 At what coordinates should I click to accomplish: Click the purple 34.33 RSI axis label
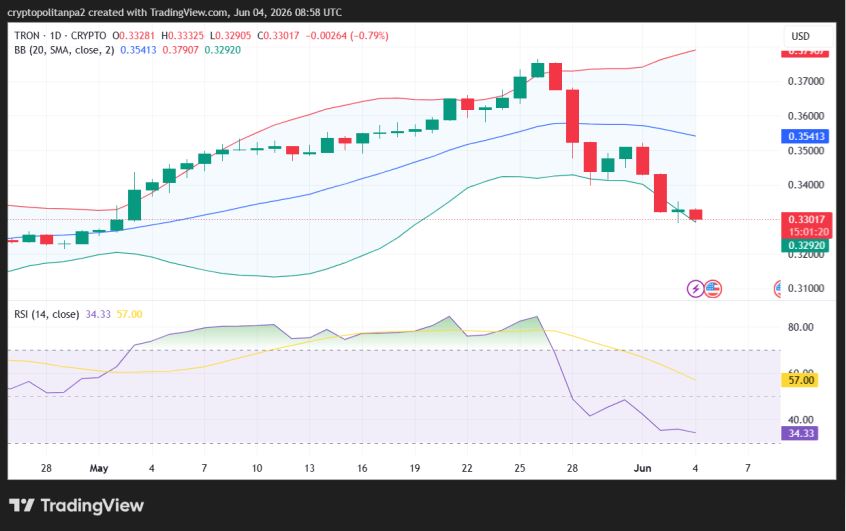point(800,433)
